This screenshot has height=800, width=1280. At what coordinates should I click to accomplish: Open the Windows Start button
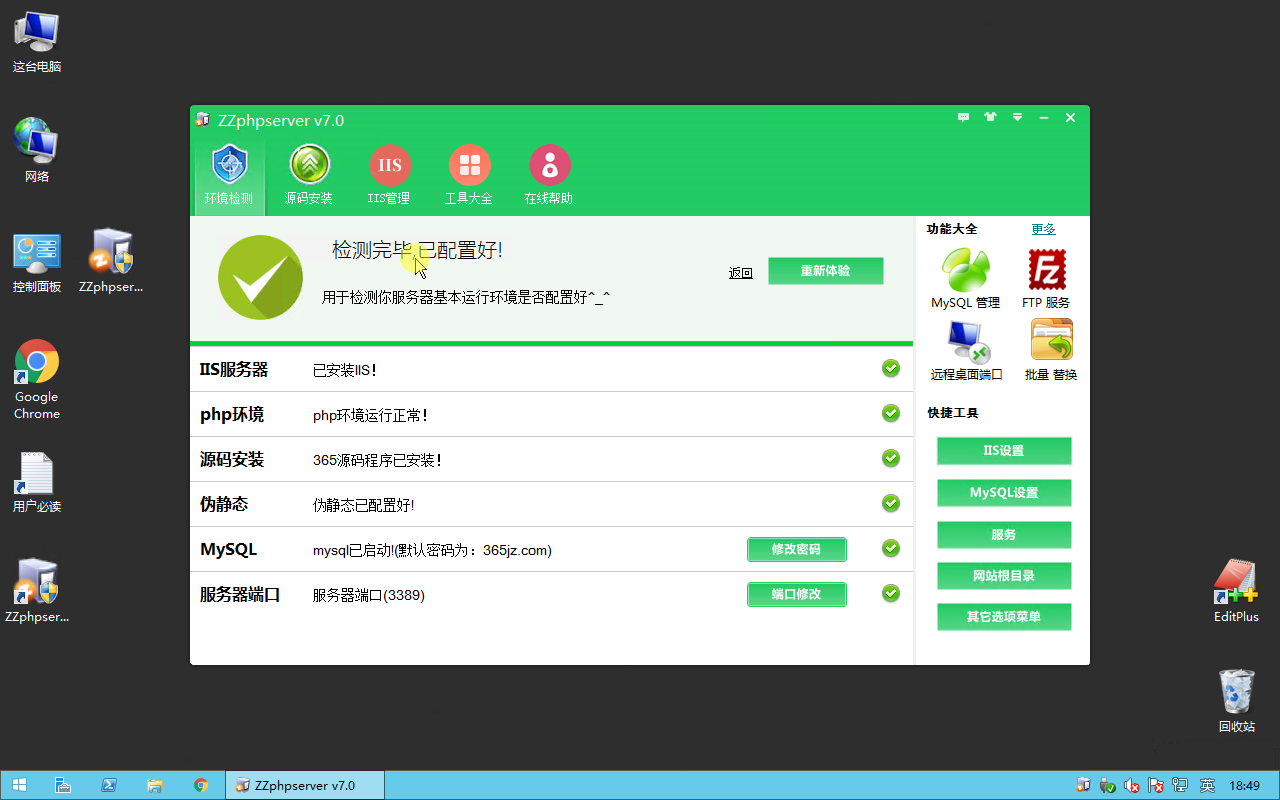tap(19, 785)
